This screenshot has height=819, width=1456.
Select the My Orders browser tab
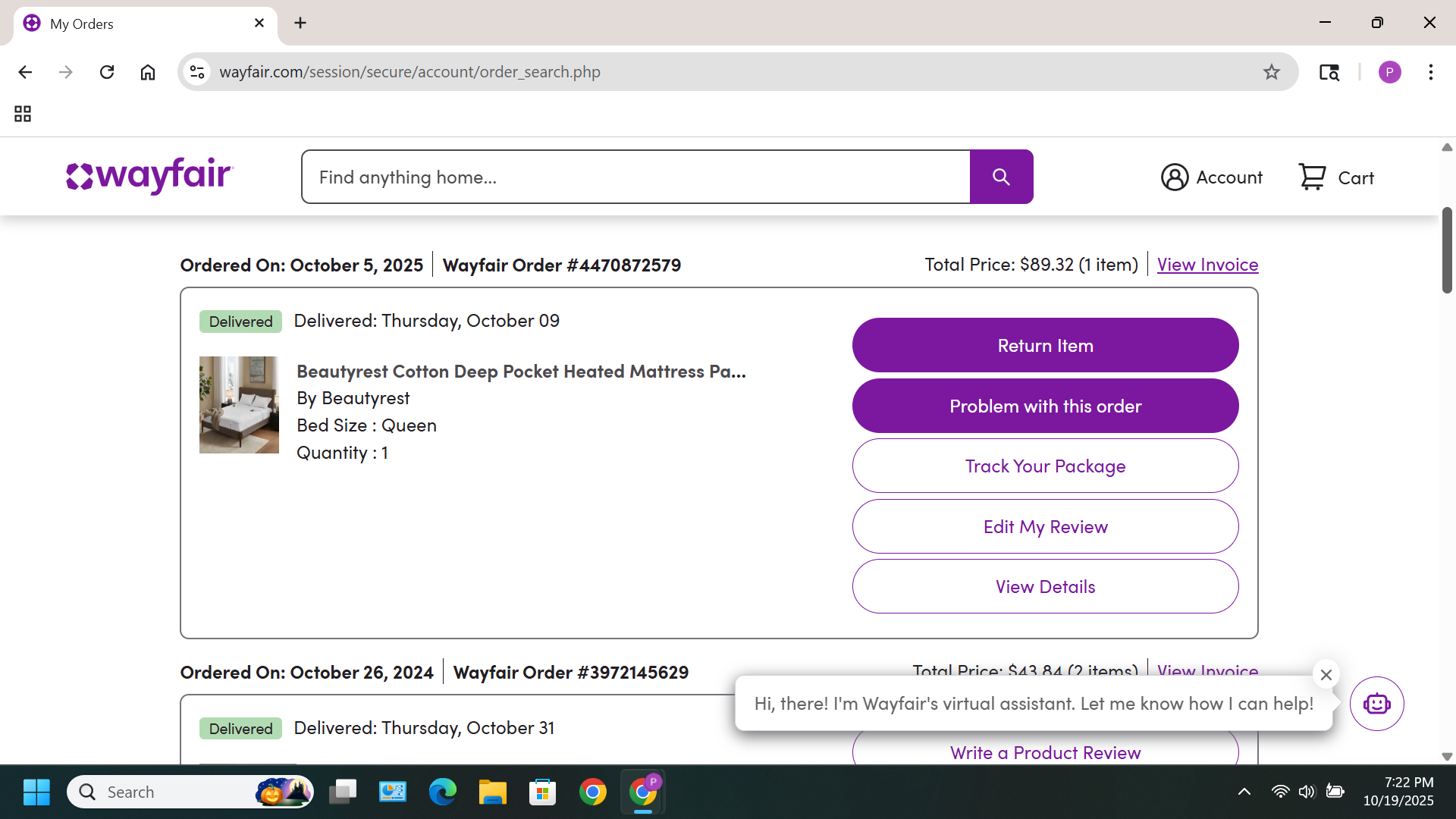pos(145,24)
